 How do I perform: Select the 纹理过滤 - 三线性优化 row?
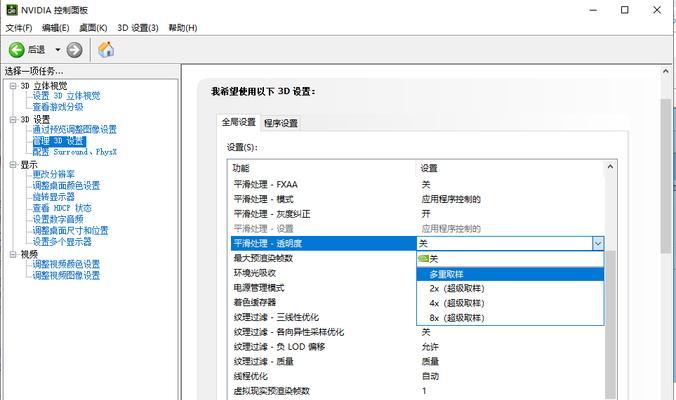pyautogui.click(x=323, y=317)
